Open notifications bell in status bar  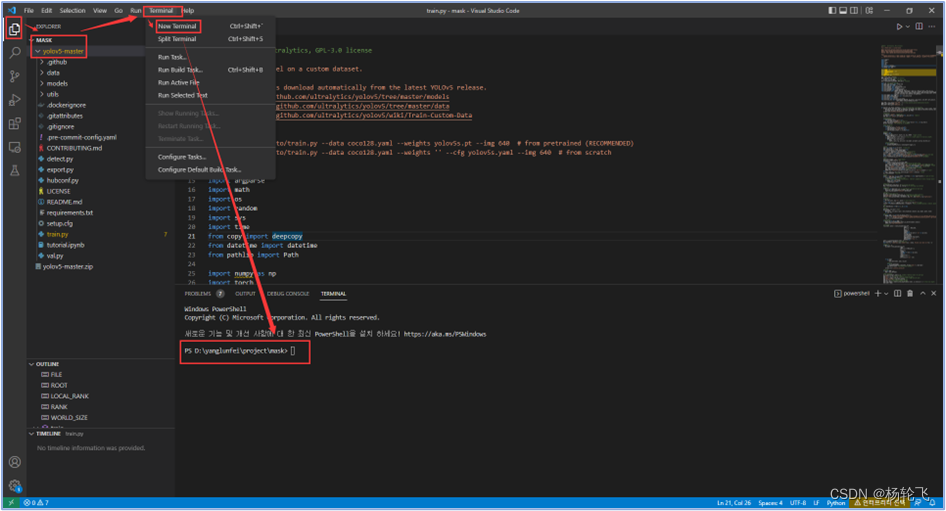pyautogui.click(x=932, y=502)
